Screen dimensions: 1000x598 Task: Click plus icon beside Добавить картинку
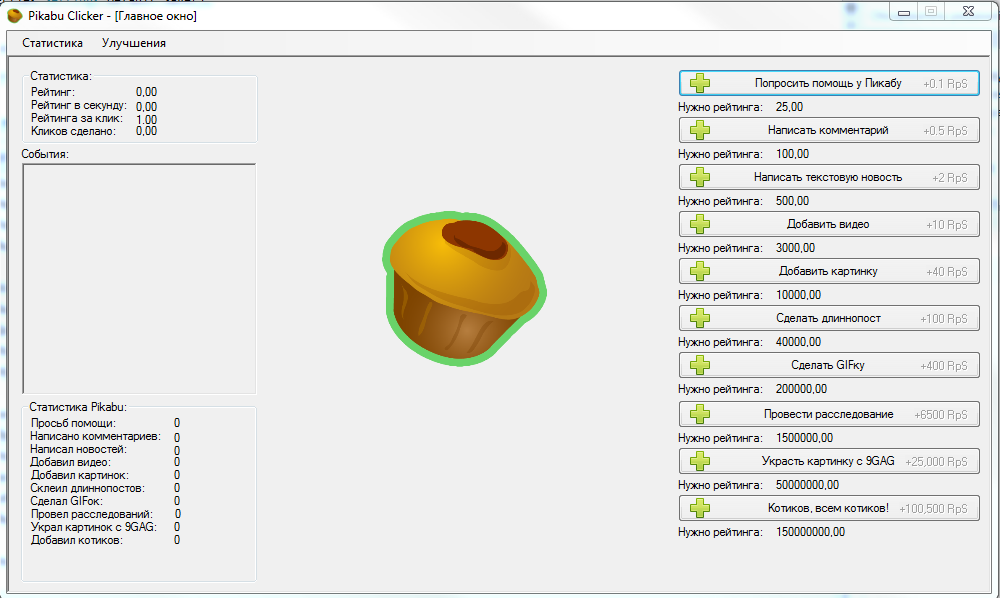(x=700, y=271)
